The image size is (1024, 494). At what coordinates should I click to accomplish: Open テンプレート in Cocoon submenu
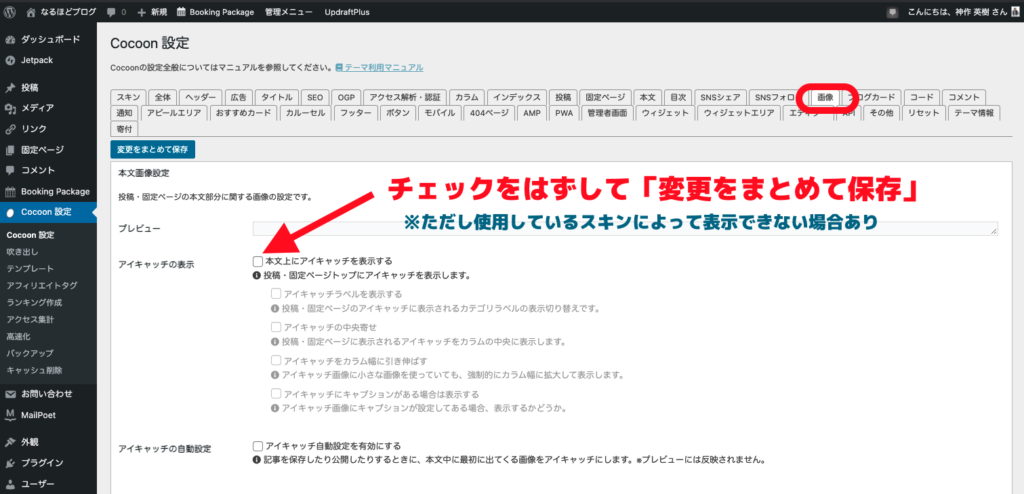(30, 269)
